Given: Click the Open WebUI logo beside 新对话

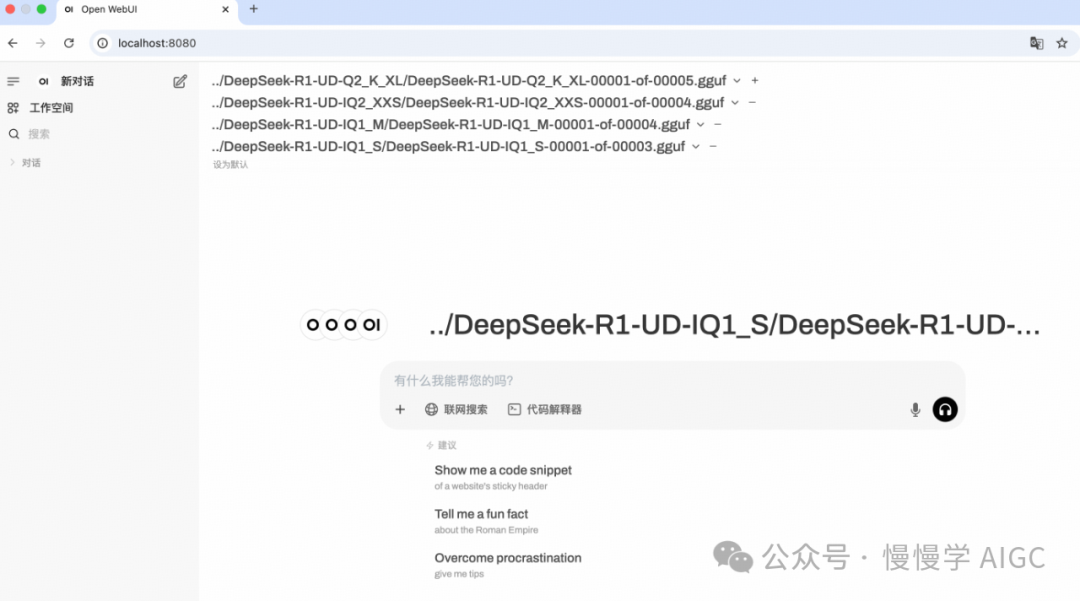Looking at the screenshot, I should coord(43,81).
